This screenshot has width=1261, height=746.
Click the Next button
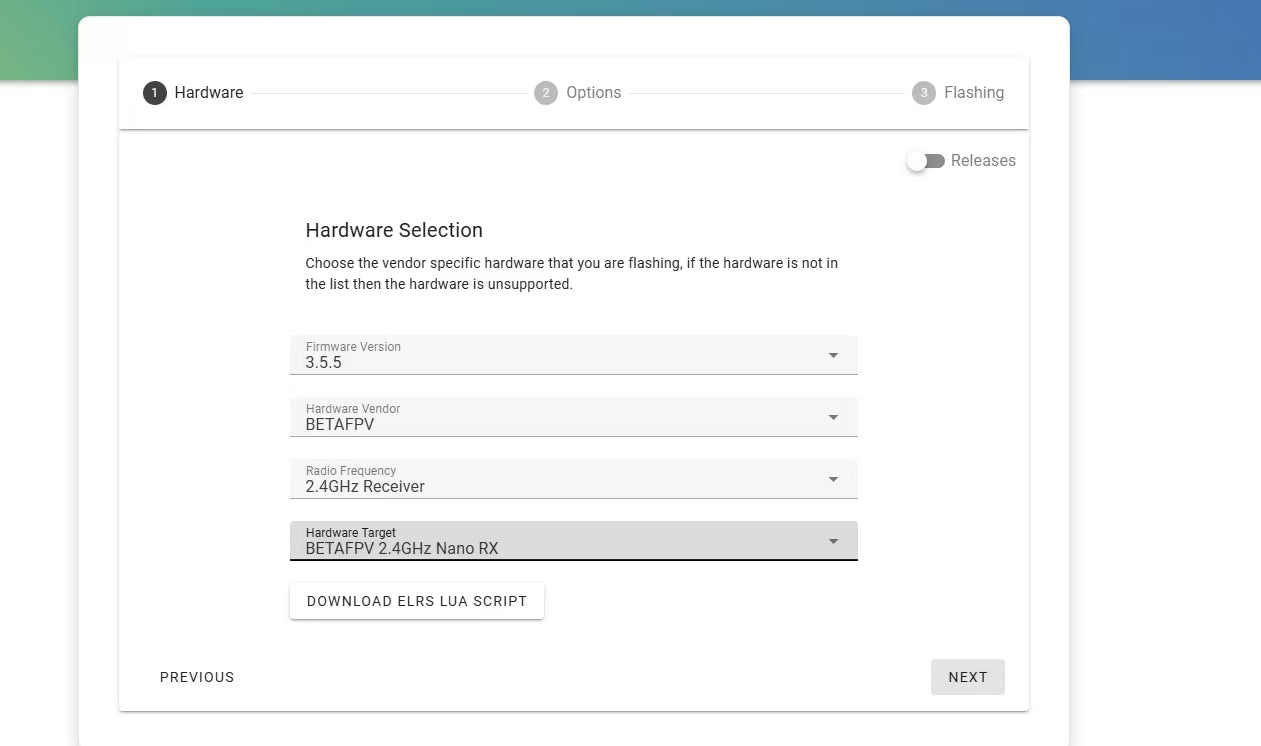coord(967,677)
